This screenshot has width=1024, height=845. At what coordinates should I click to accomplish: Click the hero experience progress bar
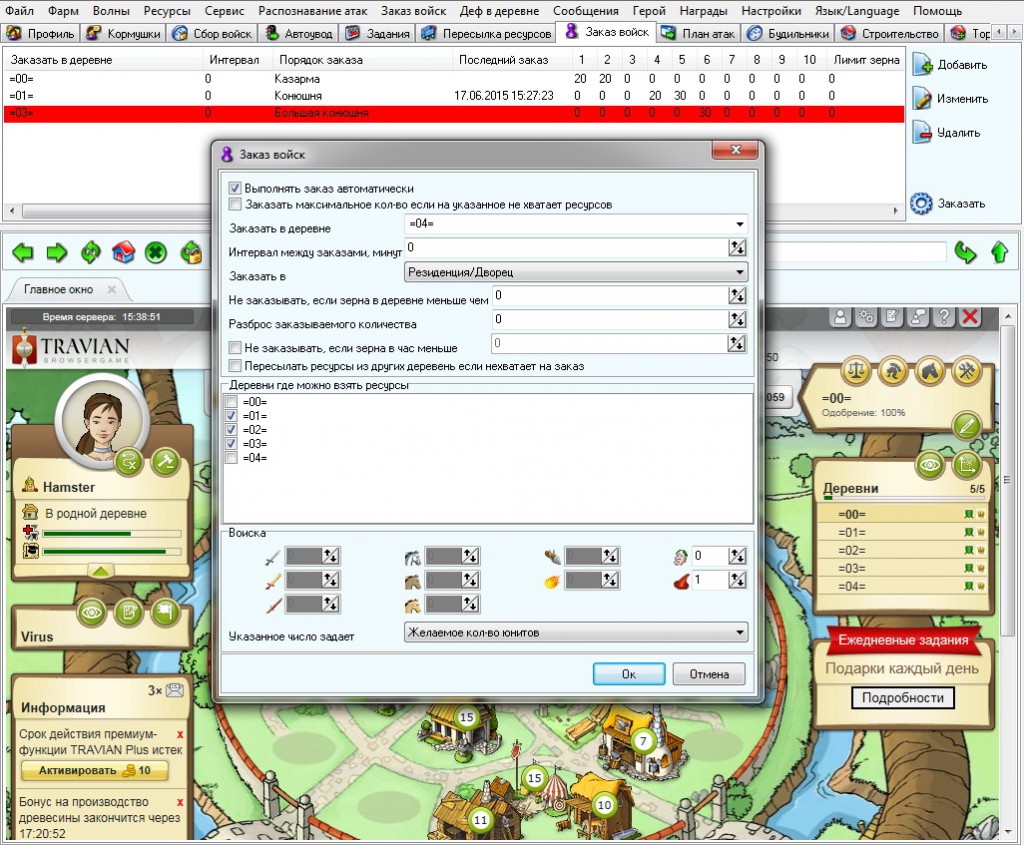(x=112, y=552)
